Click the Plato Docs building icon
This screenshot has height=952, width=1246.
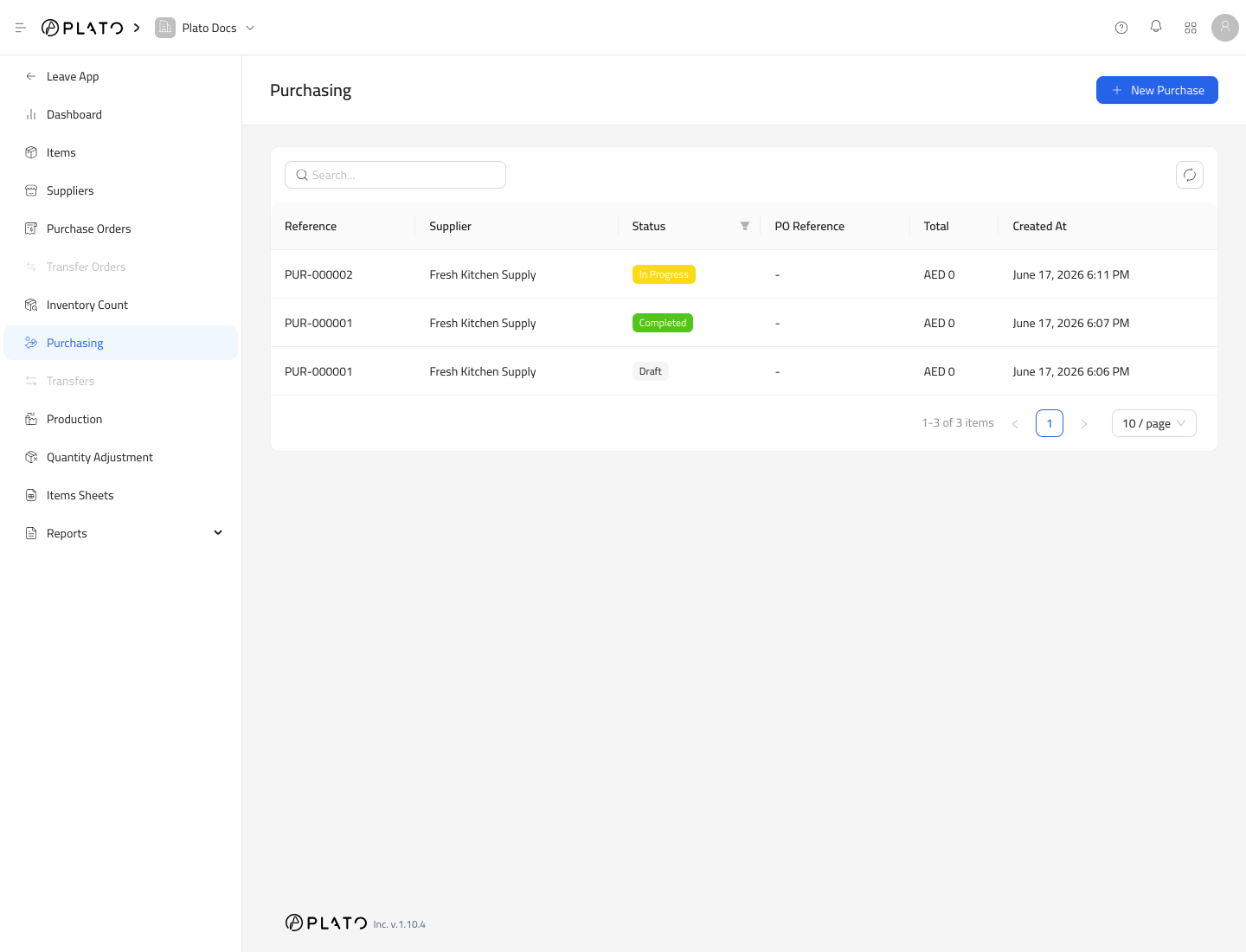click(x=165, y=28)
